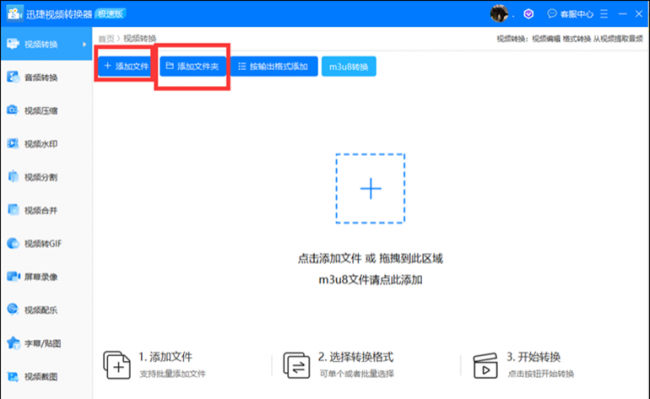Image resolution: width=650 pixels, height=399 pixels.
Task: Click the app logo icon
Action: 15,13
